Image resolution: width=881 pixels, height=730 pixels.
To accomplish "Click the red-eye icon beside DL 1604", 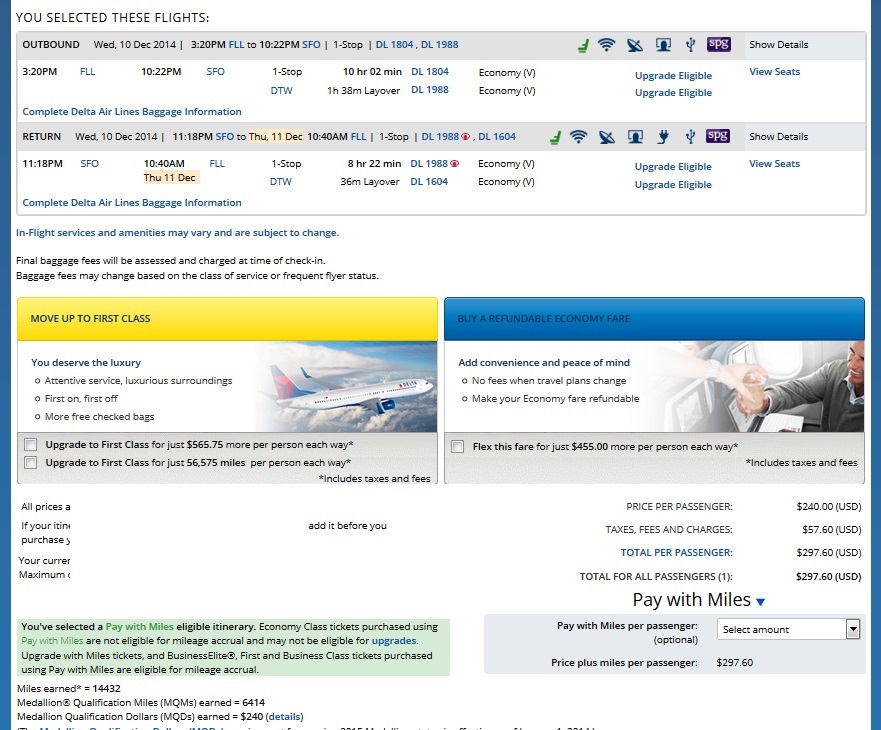I will click(466, 137).
